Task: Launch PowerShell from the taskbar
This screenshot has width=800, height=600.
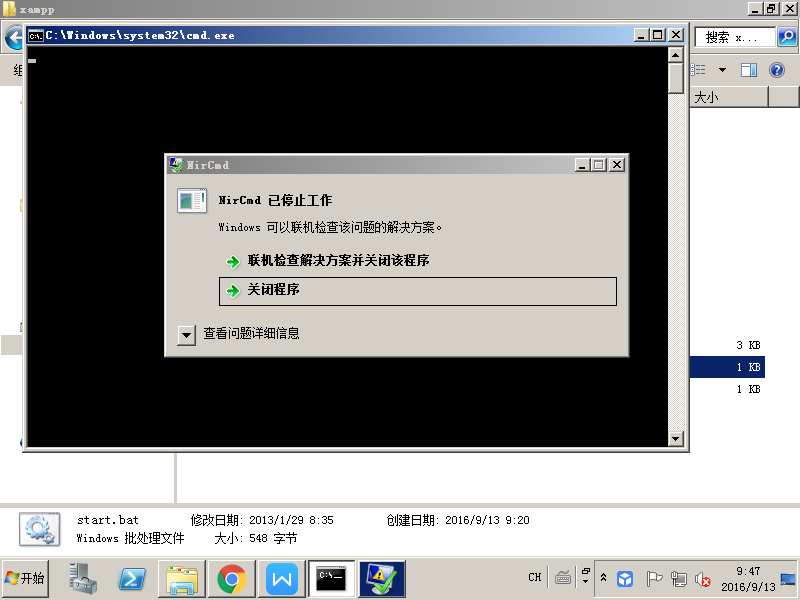Action: pyautogui.click(x=132, y=579)
